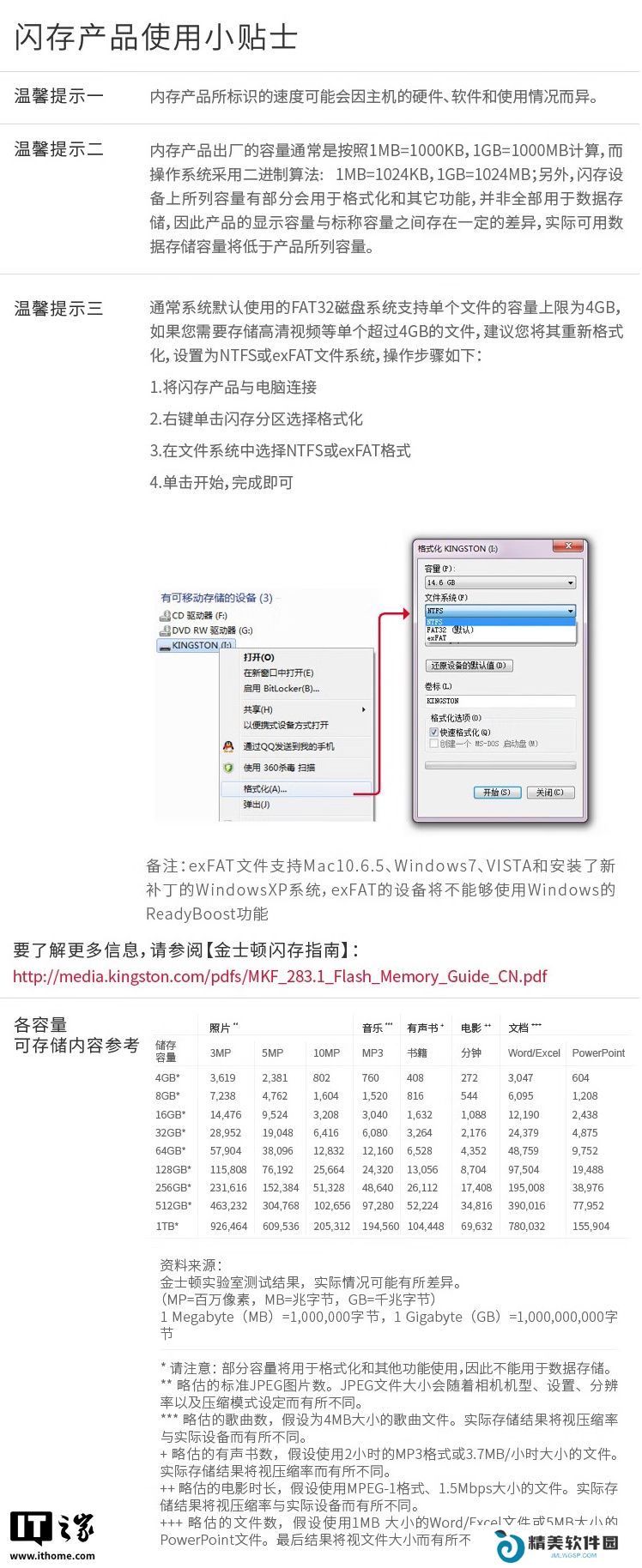The height and width of the screenshot is (1568, 642).
Task: Click the 卷标 field containing KINGSTON
Action: point(500,701)
